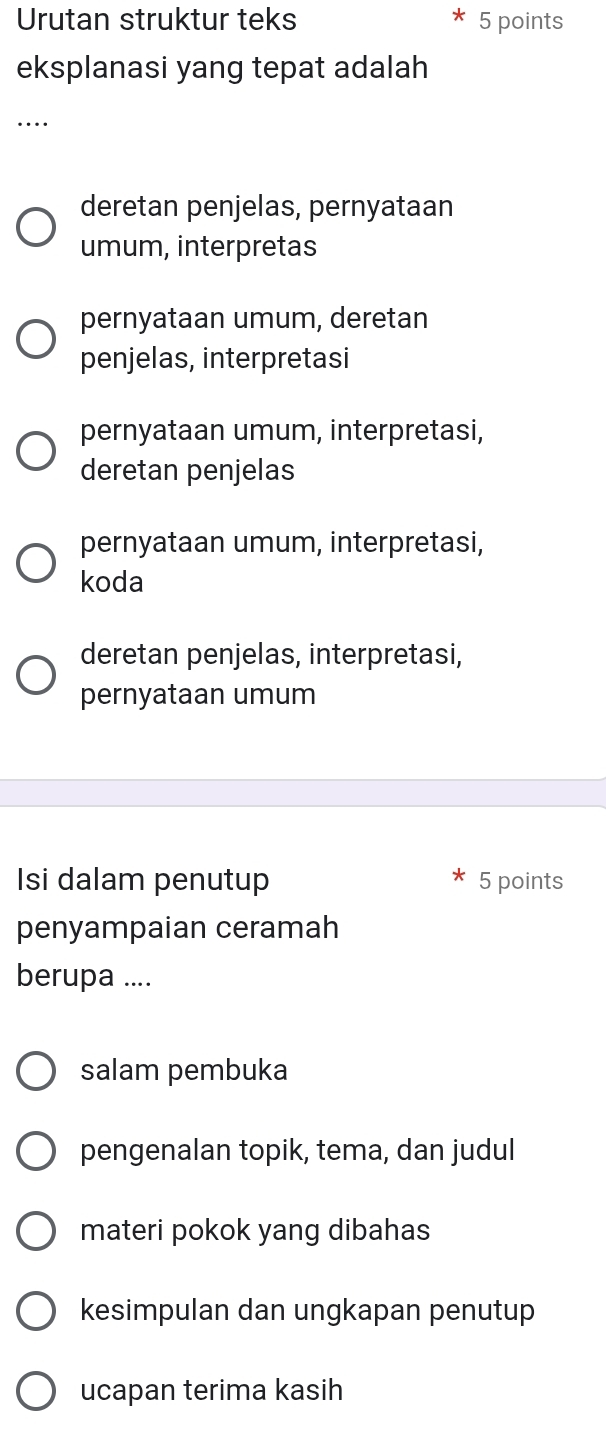Mark the 'deretan penjelas, interpretasi, pernyataan umum' radio circle
The height and width of the screenshot is (1440, 606).
36,675
